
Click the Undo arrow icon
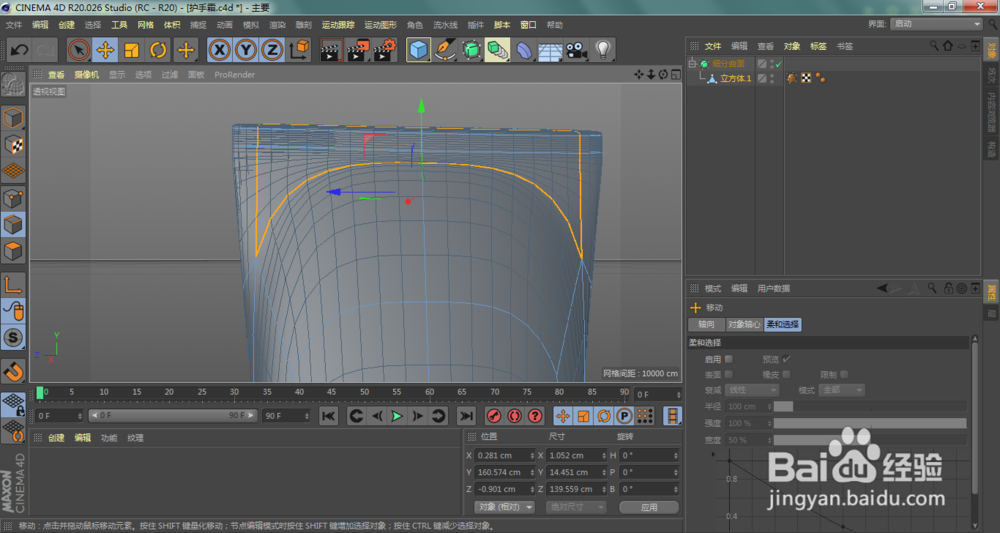coord(18,49)
